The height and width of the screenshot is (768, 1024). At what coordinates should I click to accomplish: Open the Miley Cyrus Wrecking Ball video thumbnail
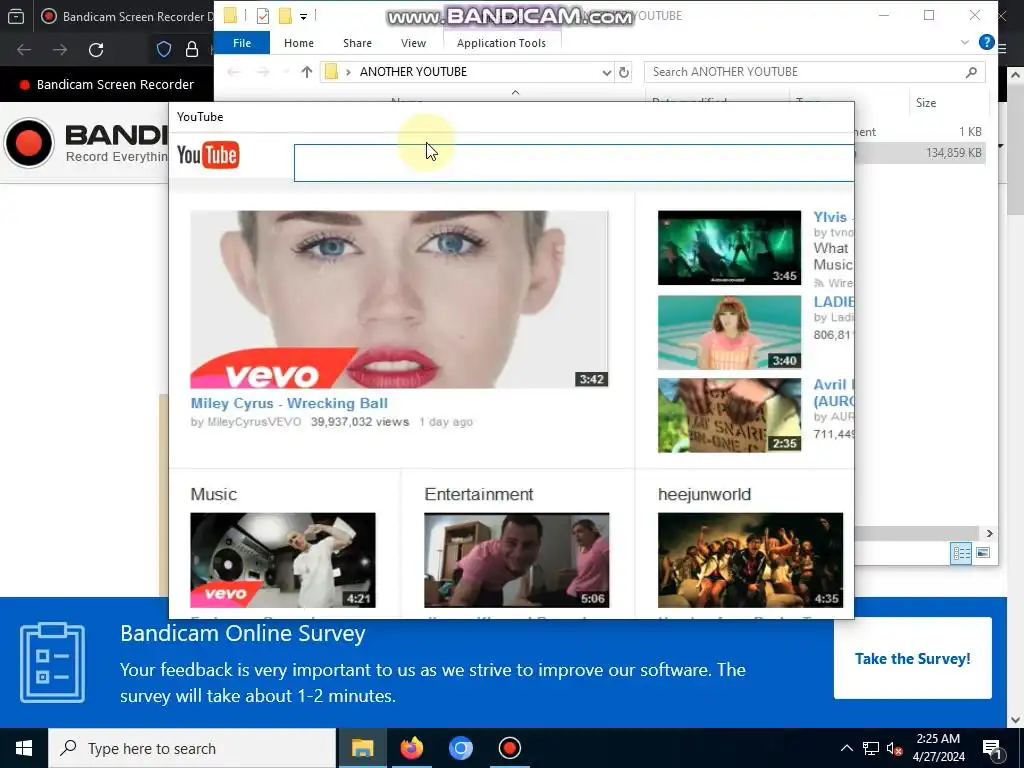tap(399, 299)
